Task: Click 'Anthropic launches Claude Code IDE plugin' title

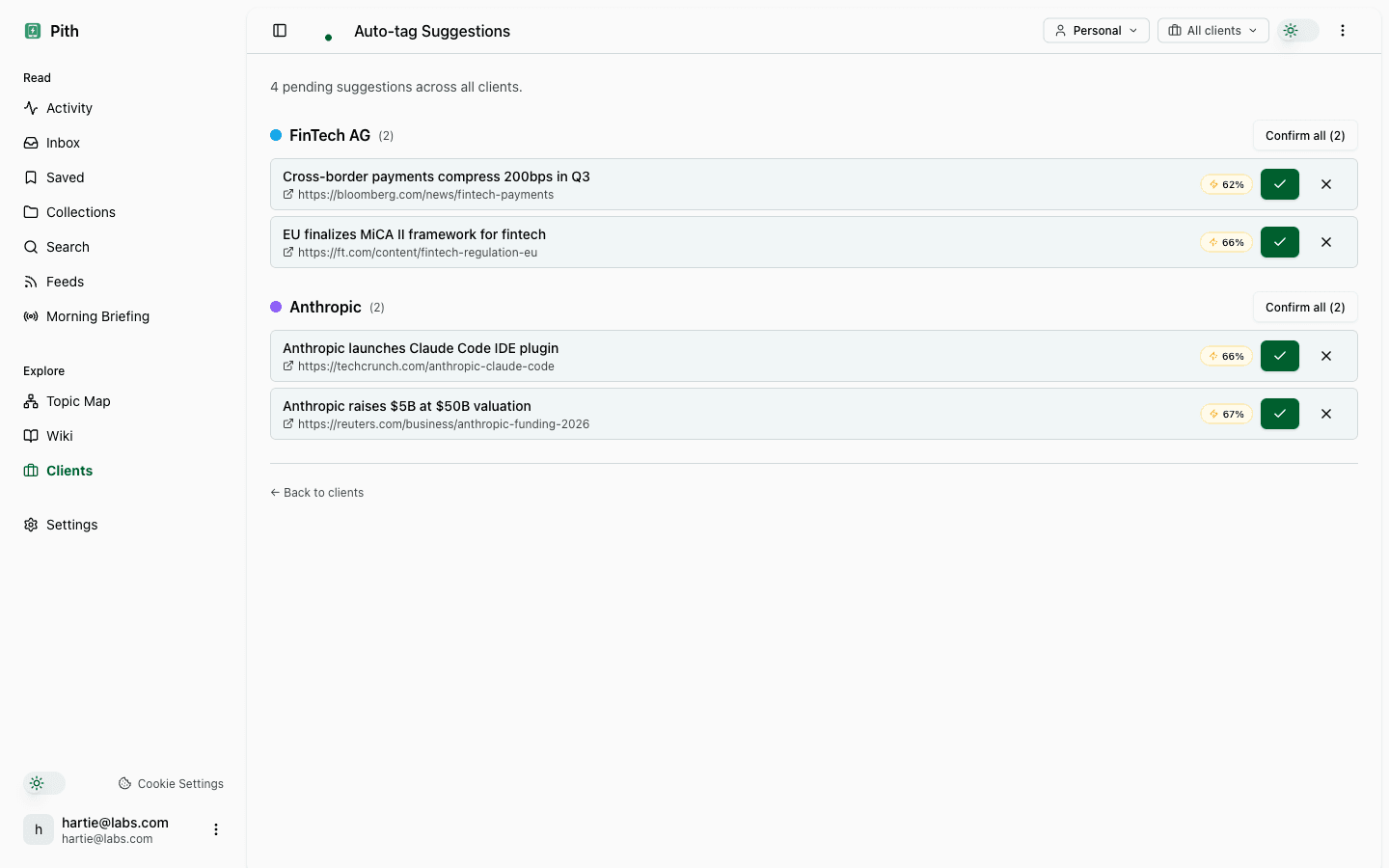Action: click(421, 348)
